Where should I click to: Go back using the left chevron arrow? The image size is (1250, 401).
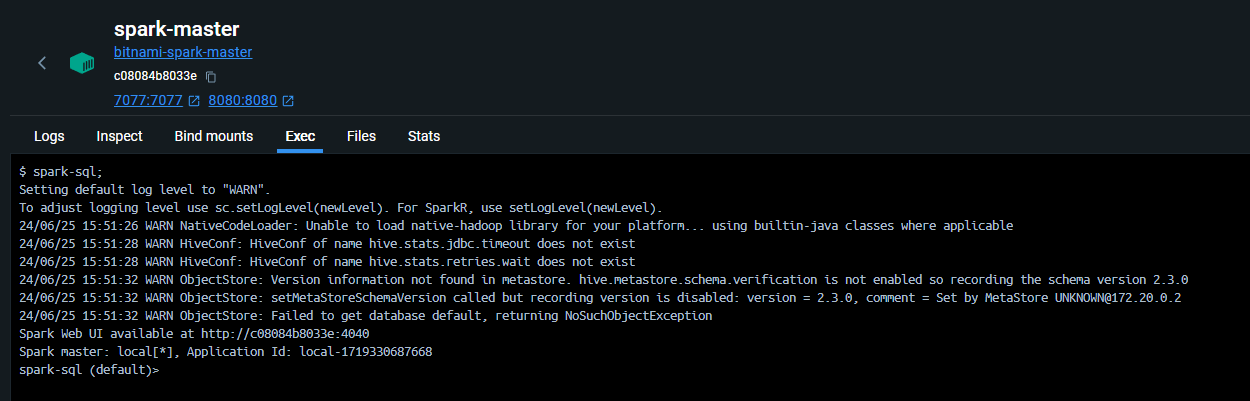pyautogui.click(x=42, y=63)
